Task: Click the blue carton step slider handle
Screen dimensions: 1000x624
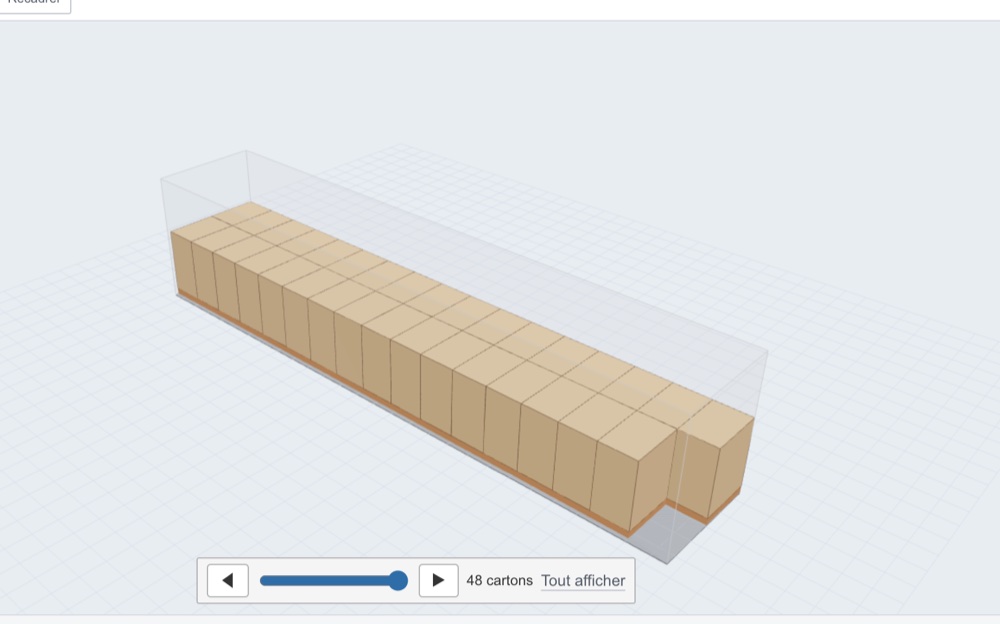Action: 398,581
